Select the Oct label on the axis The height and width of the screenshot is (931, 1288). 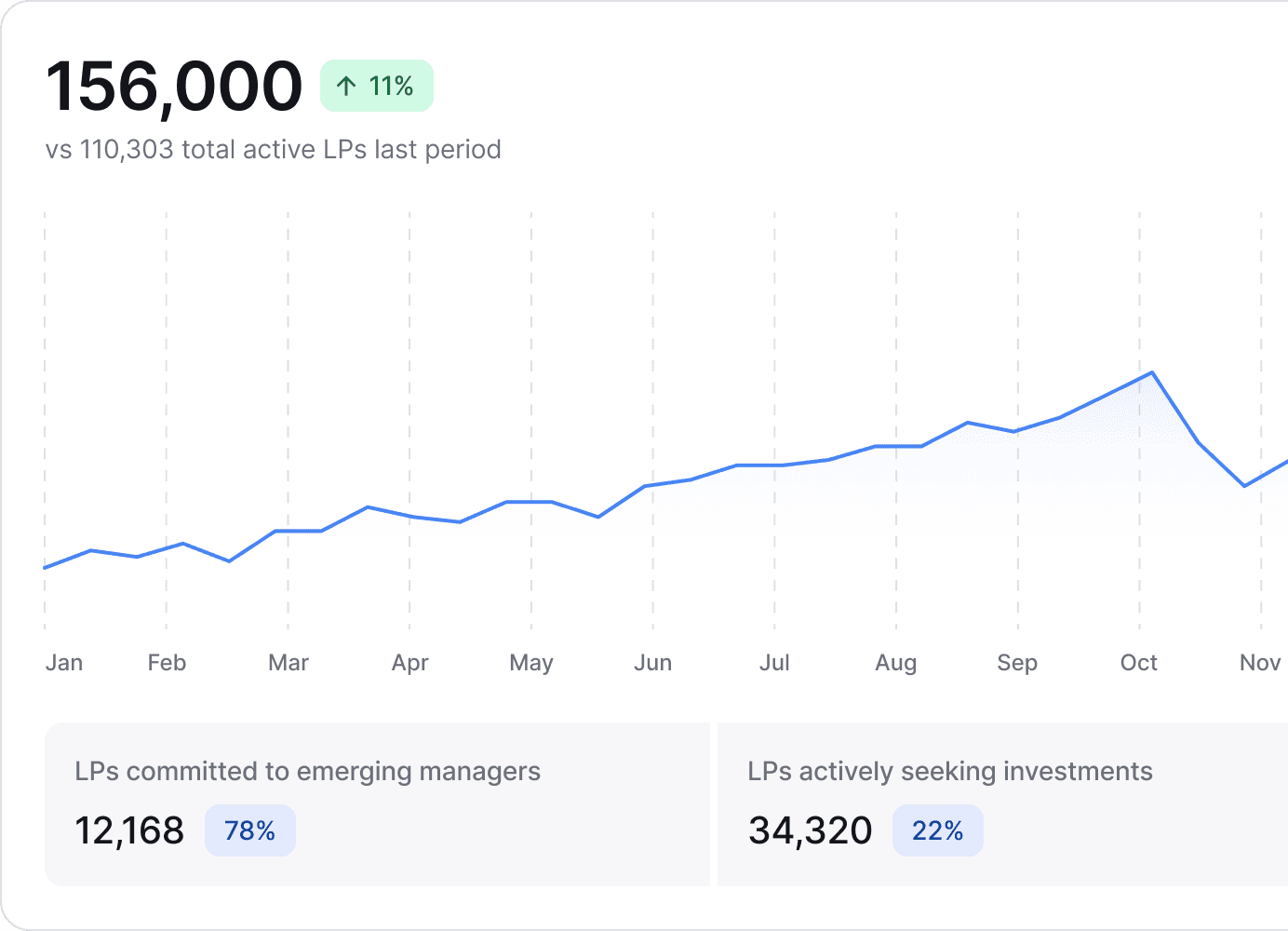[1138, 663]
